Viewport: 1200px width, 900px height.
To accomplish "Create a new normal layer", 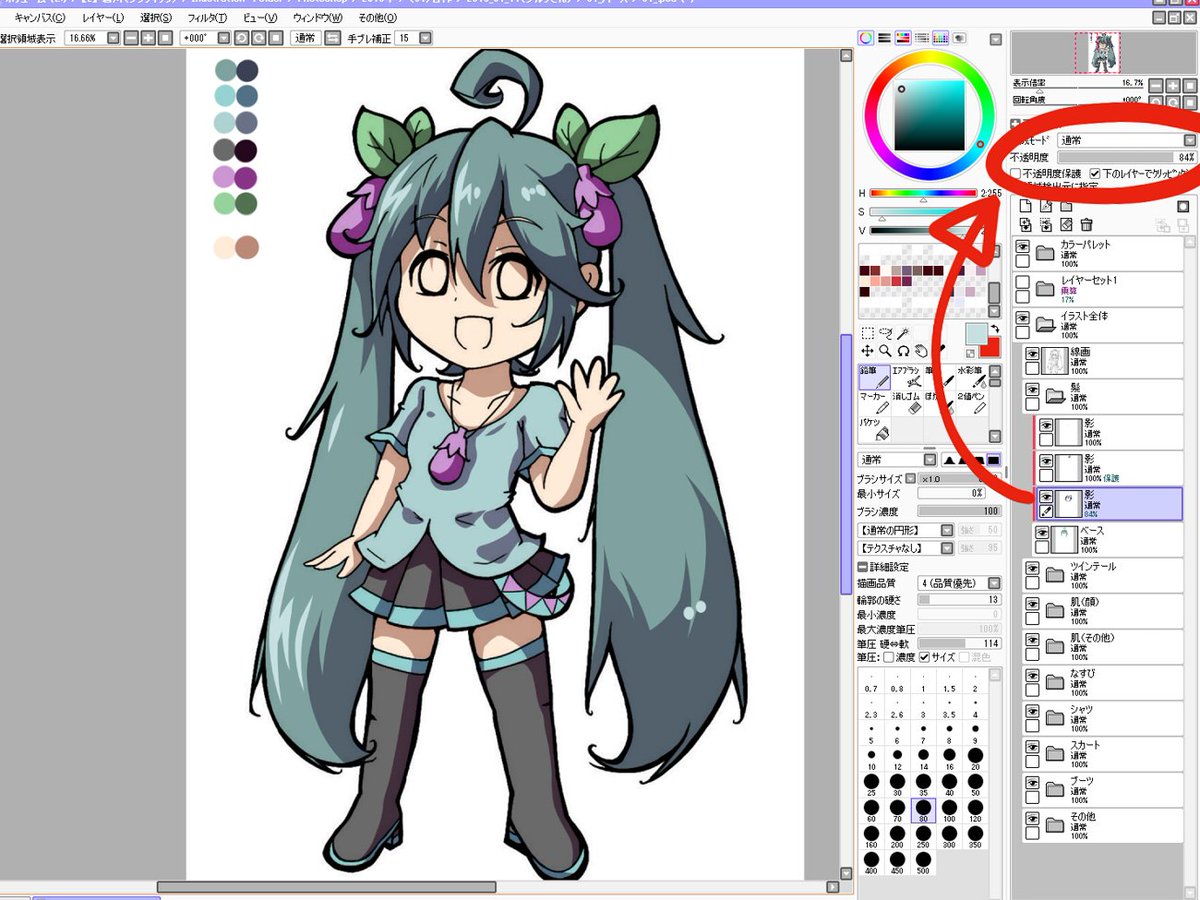I will coord(1024,206).
